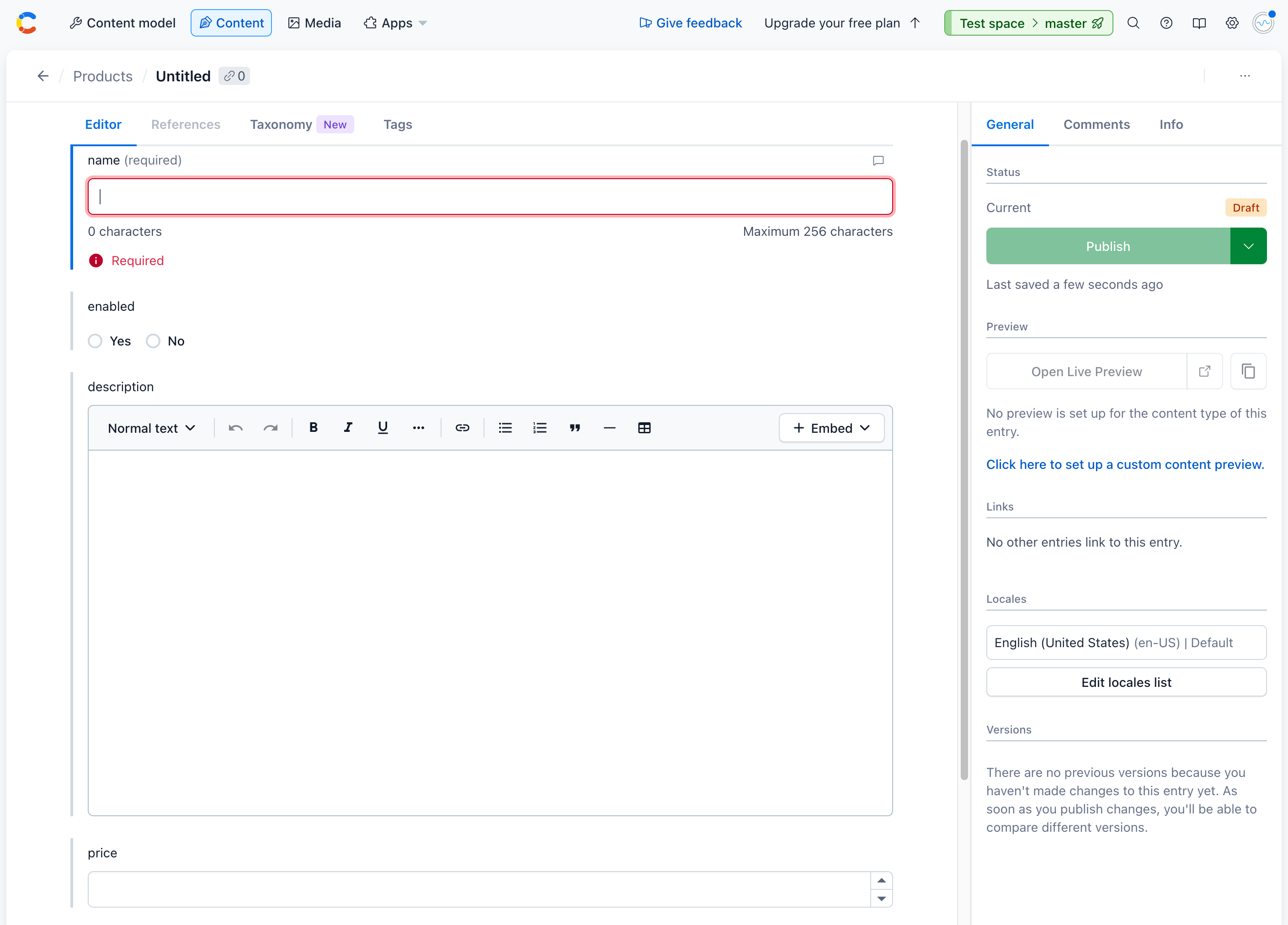Viewport: 1288px width, 925px height.
Task: Switch to the General sidebar tab
Action: 1010,124
